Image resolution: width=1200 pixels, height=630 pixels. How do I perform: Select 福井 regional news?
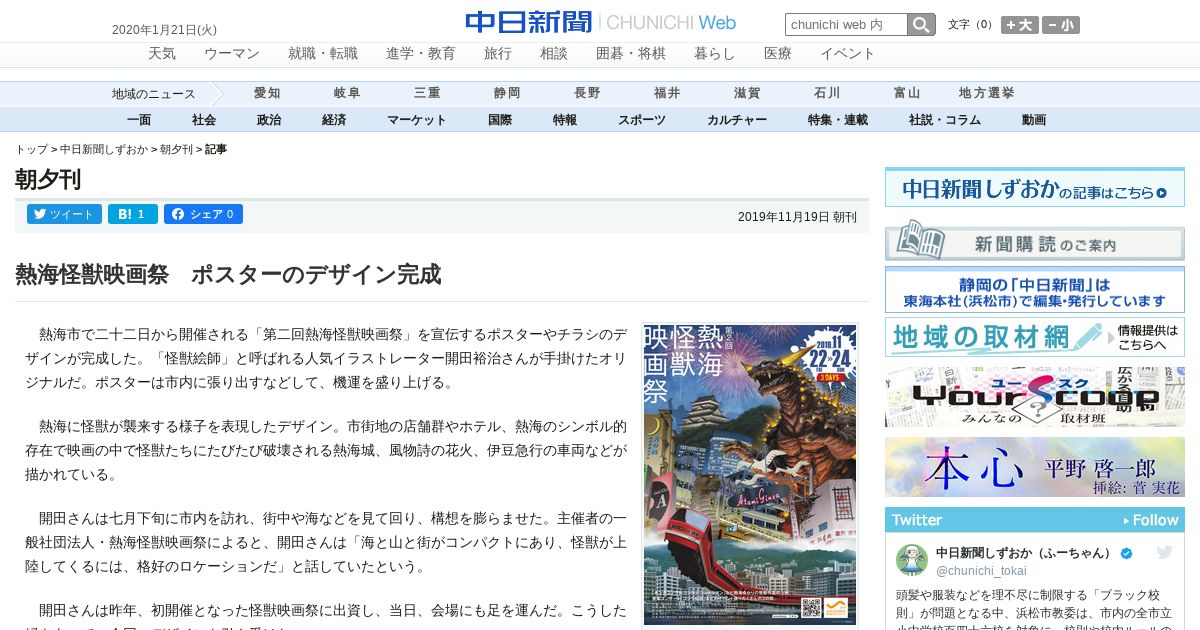coord(667,93)
